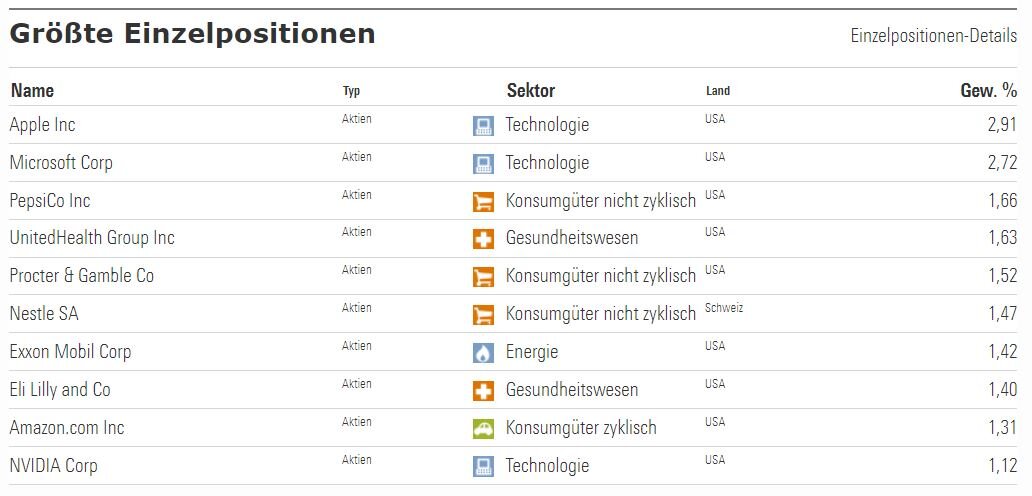
Task: Select the Microsoft Corp position name
Action: [61, 163]
